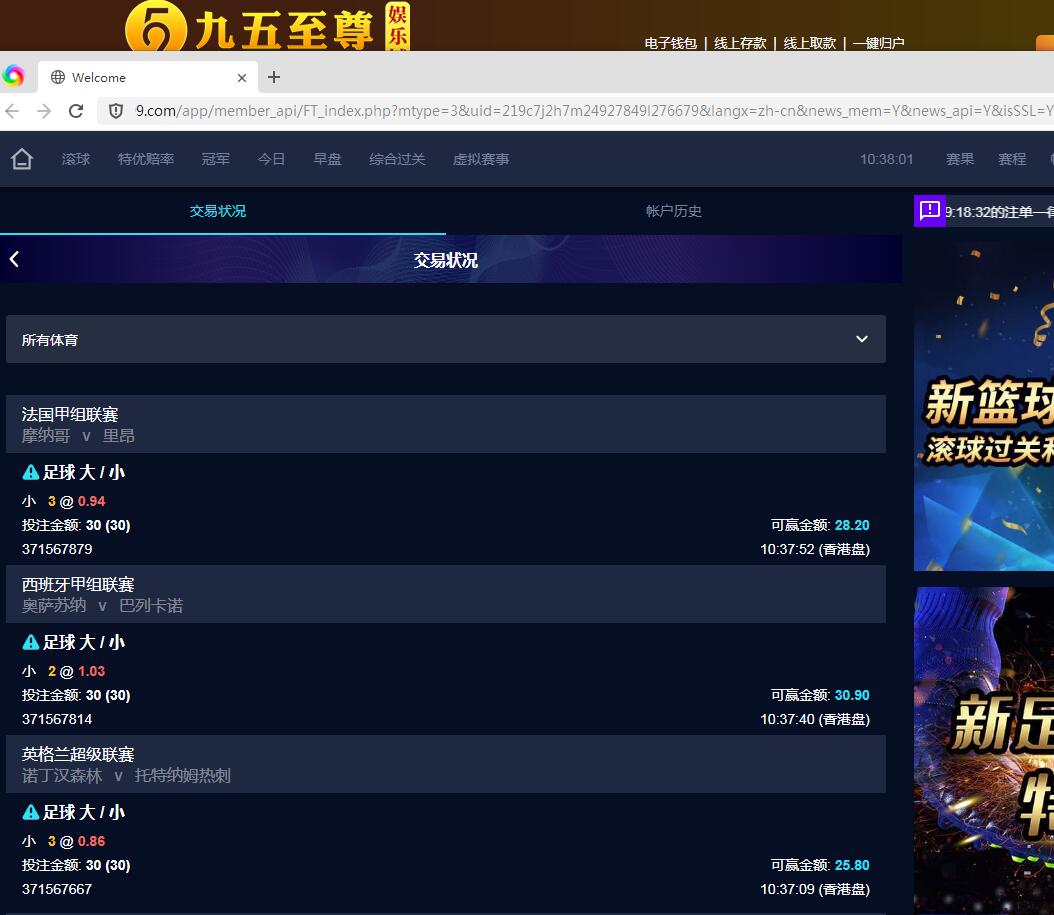
Task: Click warning triangle icon for bet 371567667
Action: click(30, 813)
